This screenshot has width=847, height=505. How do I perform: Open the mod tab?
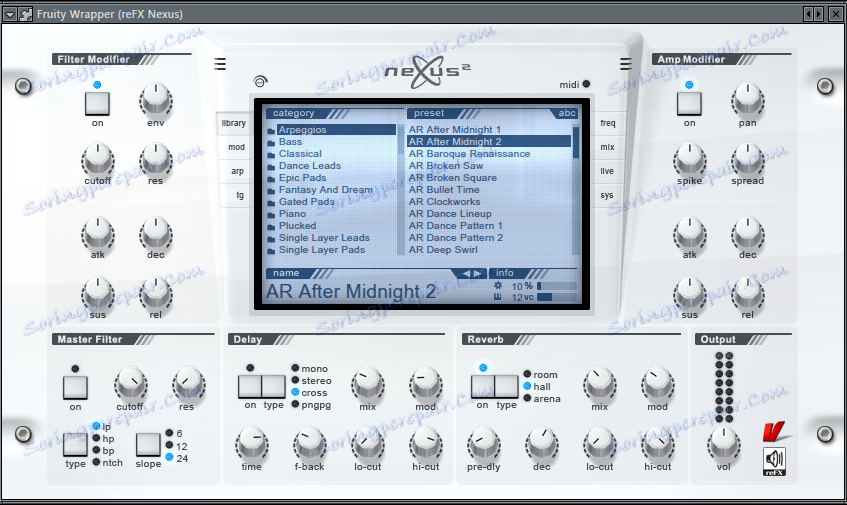tap(236, 147)
